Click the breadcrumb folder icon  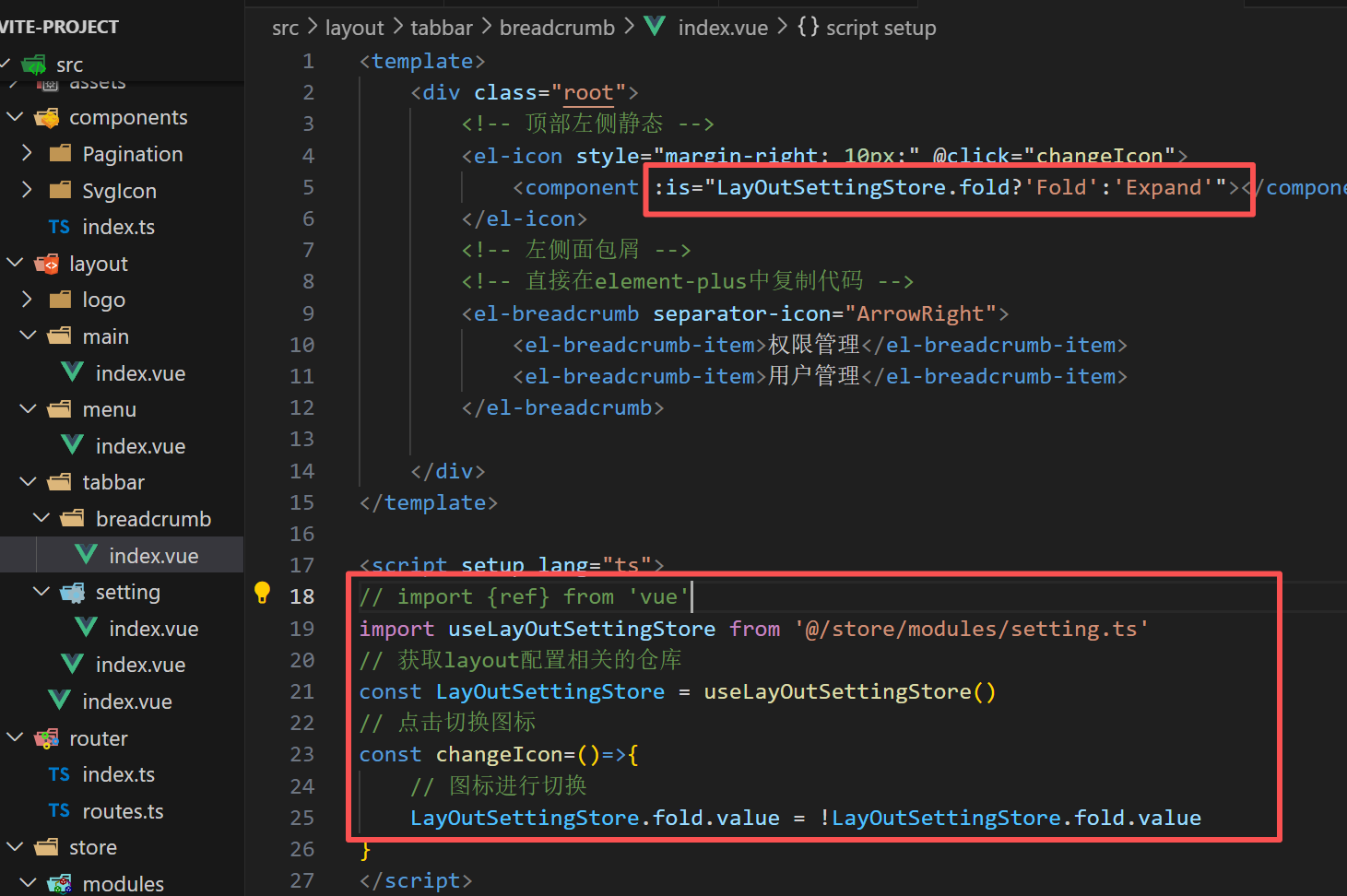point(73,519)
